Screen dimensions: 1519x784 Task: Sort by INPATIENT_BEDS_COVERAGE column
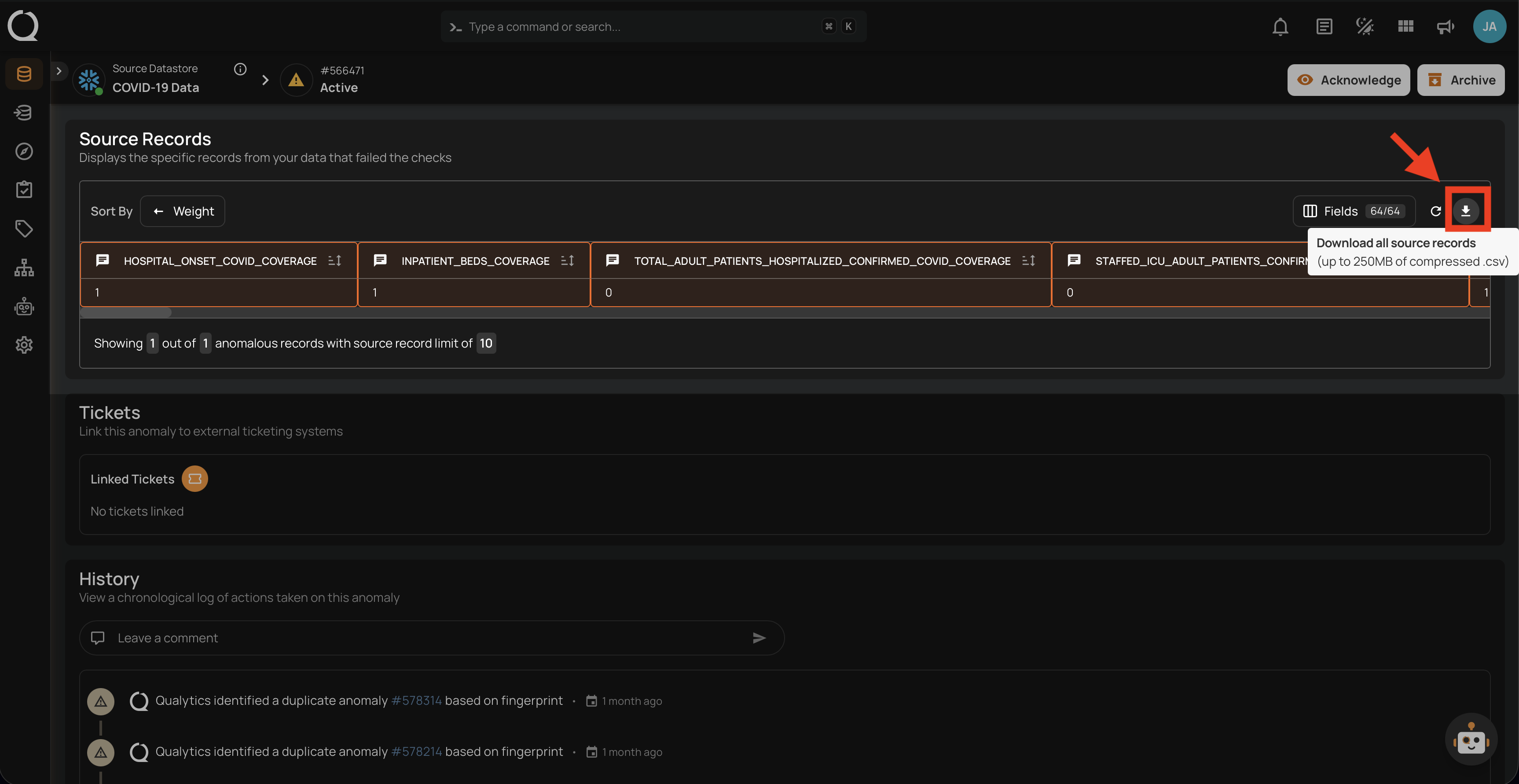[x=568, y=260]
